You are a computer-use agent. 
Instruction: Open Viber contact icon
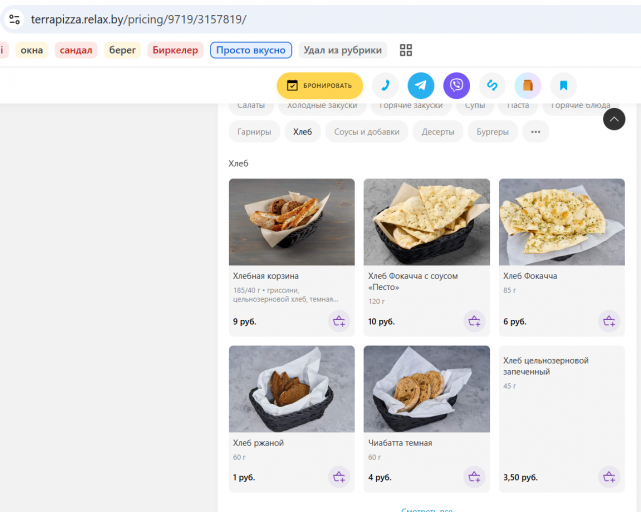coord(456,85)
